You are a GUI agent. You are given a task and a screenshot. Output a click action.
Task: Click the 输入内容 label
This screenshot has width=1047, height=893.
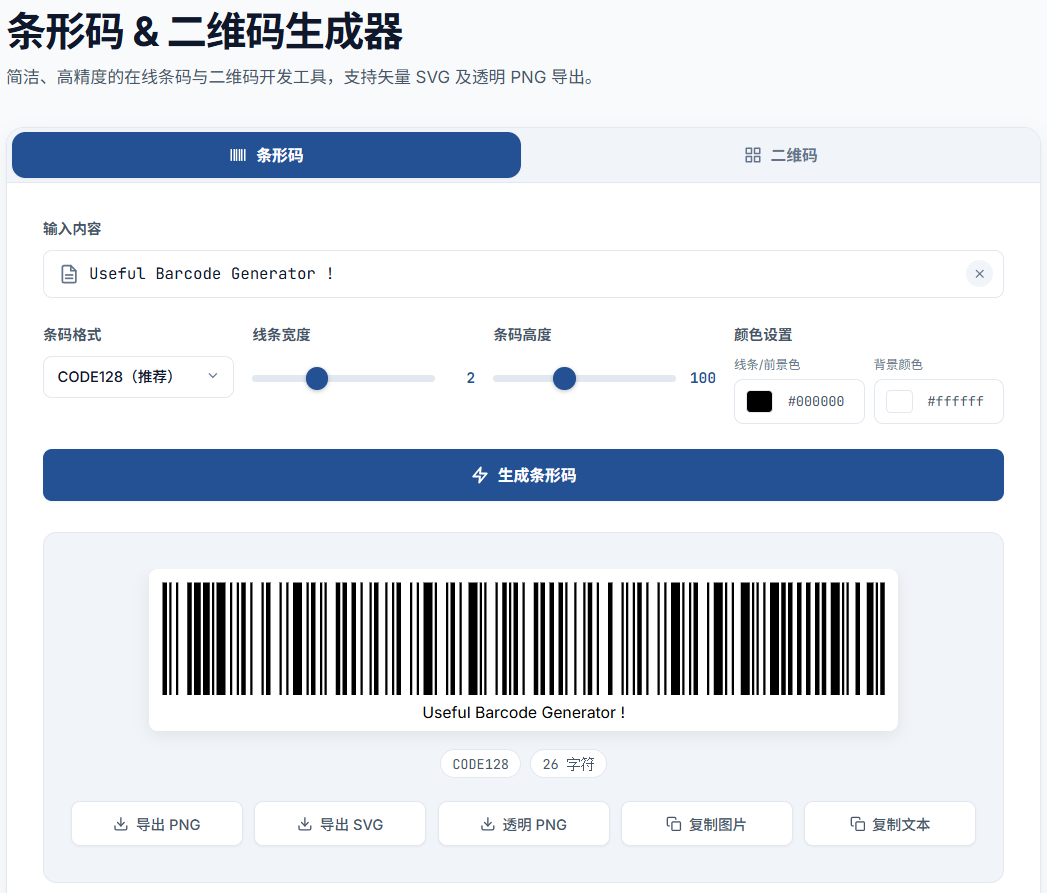72,229
